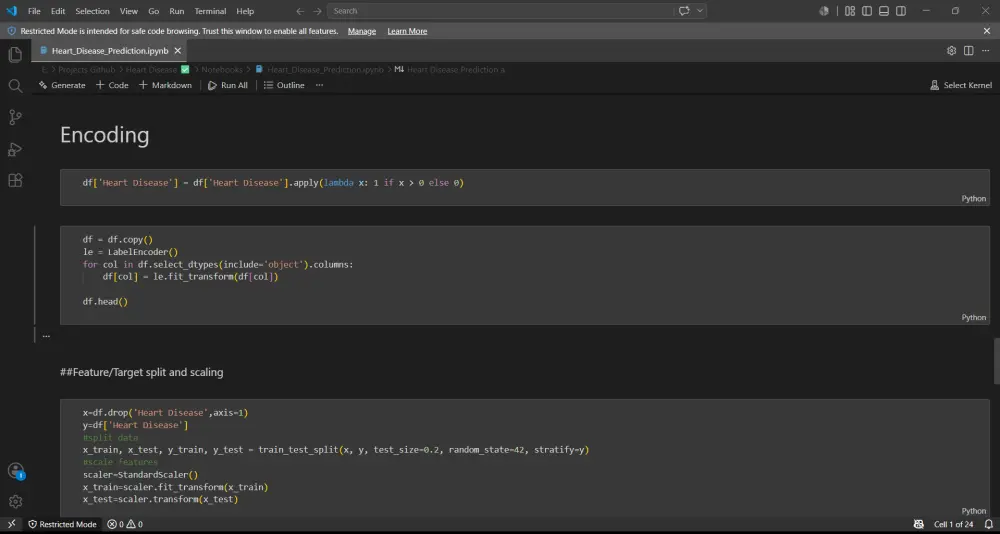Screen dimensions: 1000x534
Task: Click Heart Disease folder in breadcrumb
Action: pos(158,70)
